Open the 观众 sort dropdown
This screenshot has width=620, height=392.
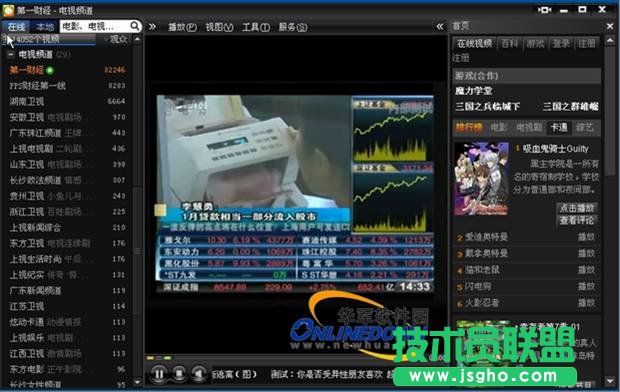(116, 39)
